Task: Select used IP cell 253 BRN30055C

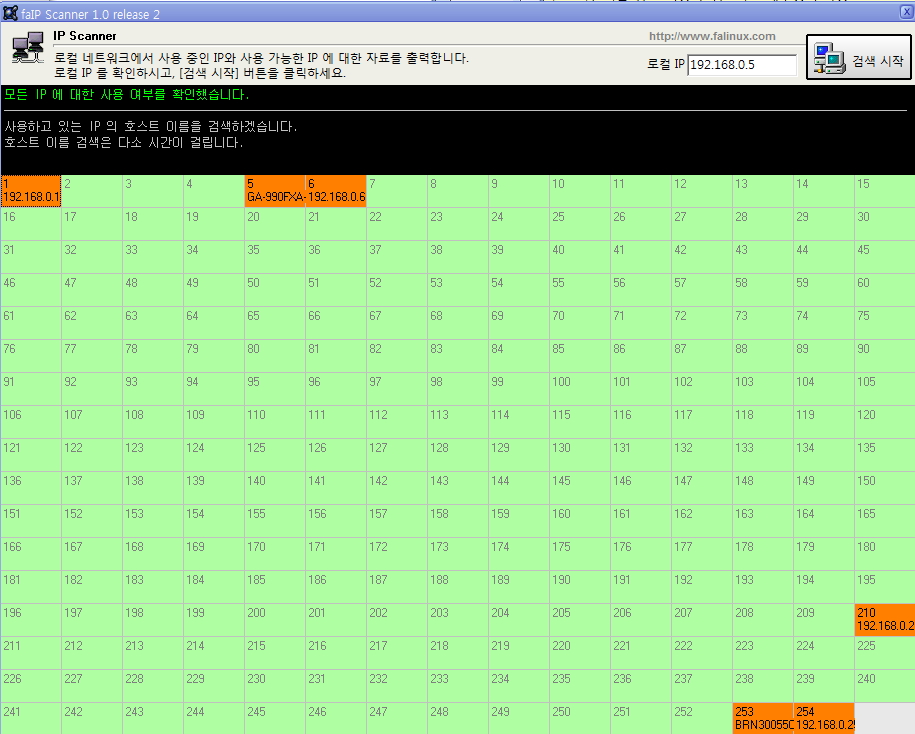Action: tap(763, 719)
